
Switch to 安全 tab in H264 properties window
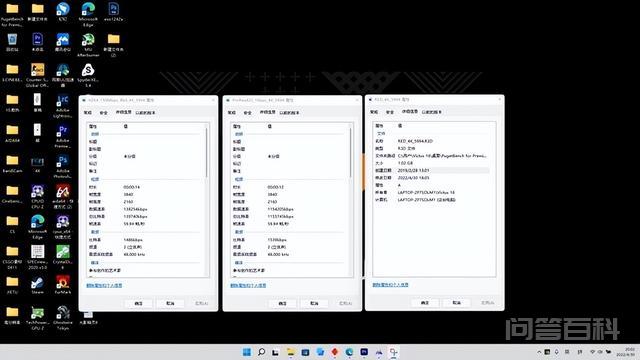coord(104,113)
